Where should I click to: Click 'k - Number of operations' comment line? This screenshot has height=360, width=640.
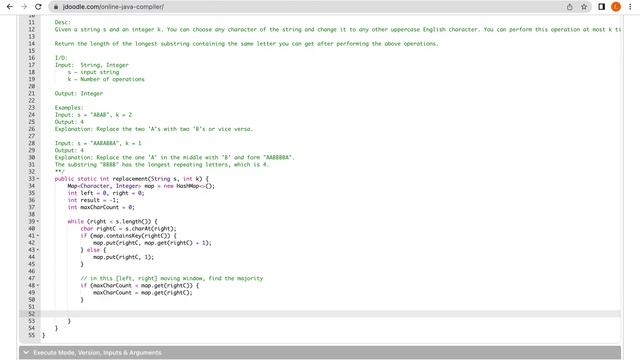pyautogui.click(x=106, y=79)
